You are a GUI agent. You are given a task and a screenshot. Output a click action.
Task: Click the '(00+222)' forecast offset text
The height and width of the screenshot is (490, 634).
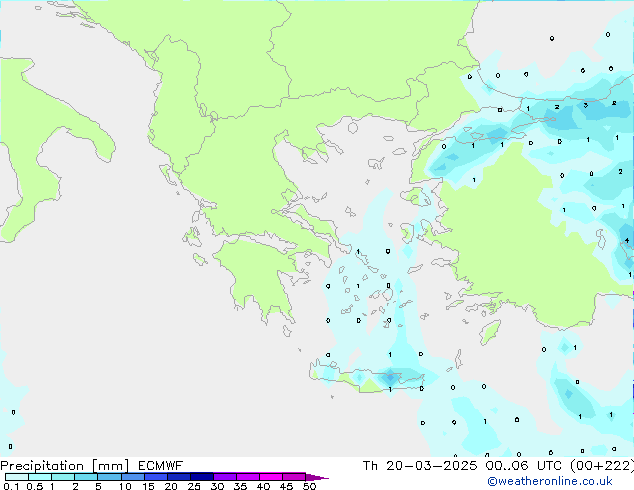coord(602,466)
